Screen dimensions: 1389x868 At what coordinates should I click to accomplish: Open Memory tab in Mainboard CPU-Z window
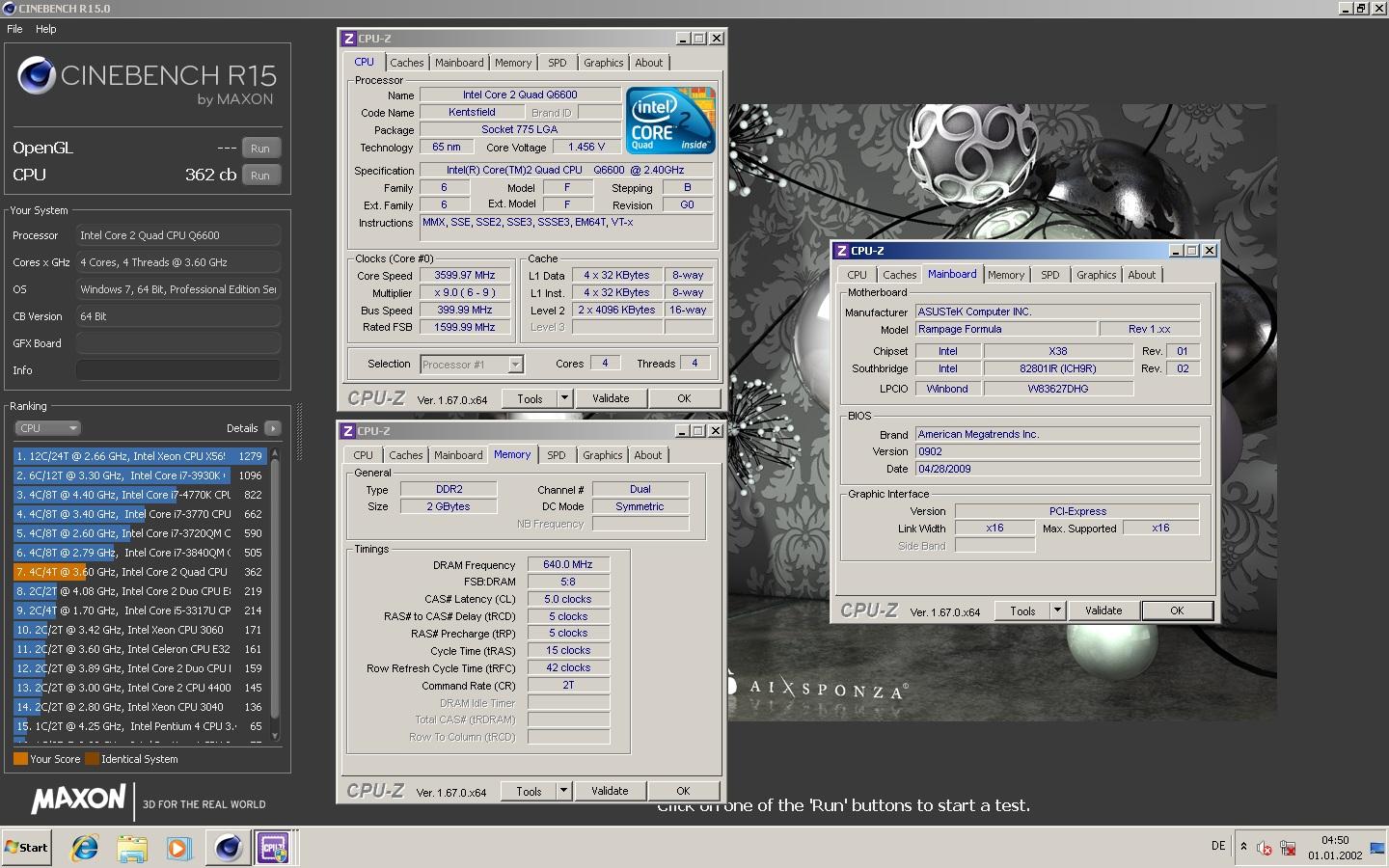(x=1006, y=275)
